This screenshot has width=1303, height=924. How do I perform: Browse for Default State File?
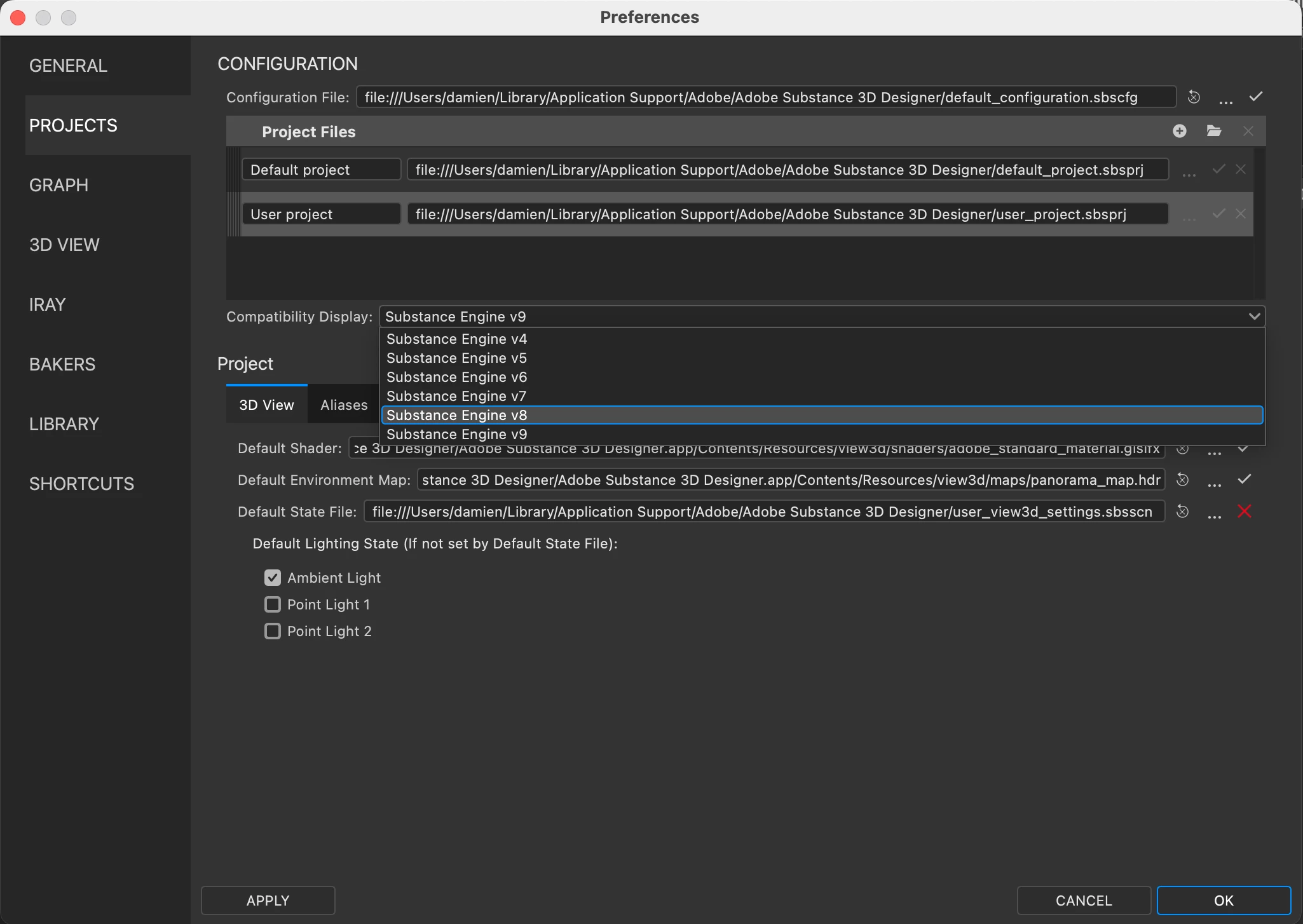pyautogui.click(x=1214, y=514)
